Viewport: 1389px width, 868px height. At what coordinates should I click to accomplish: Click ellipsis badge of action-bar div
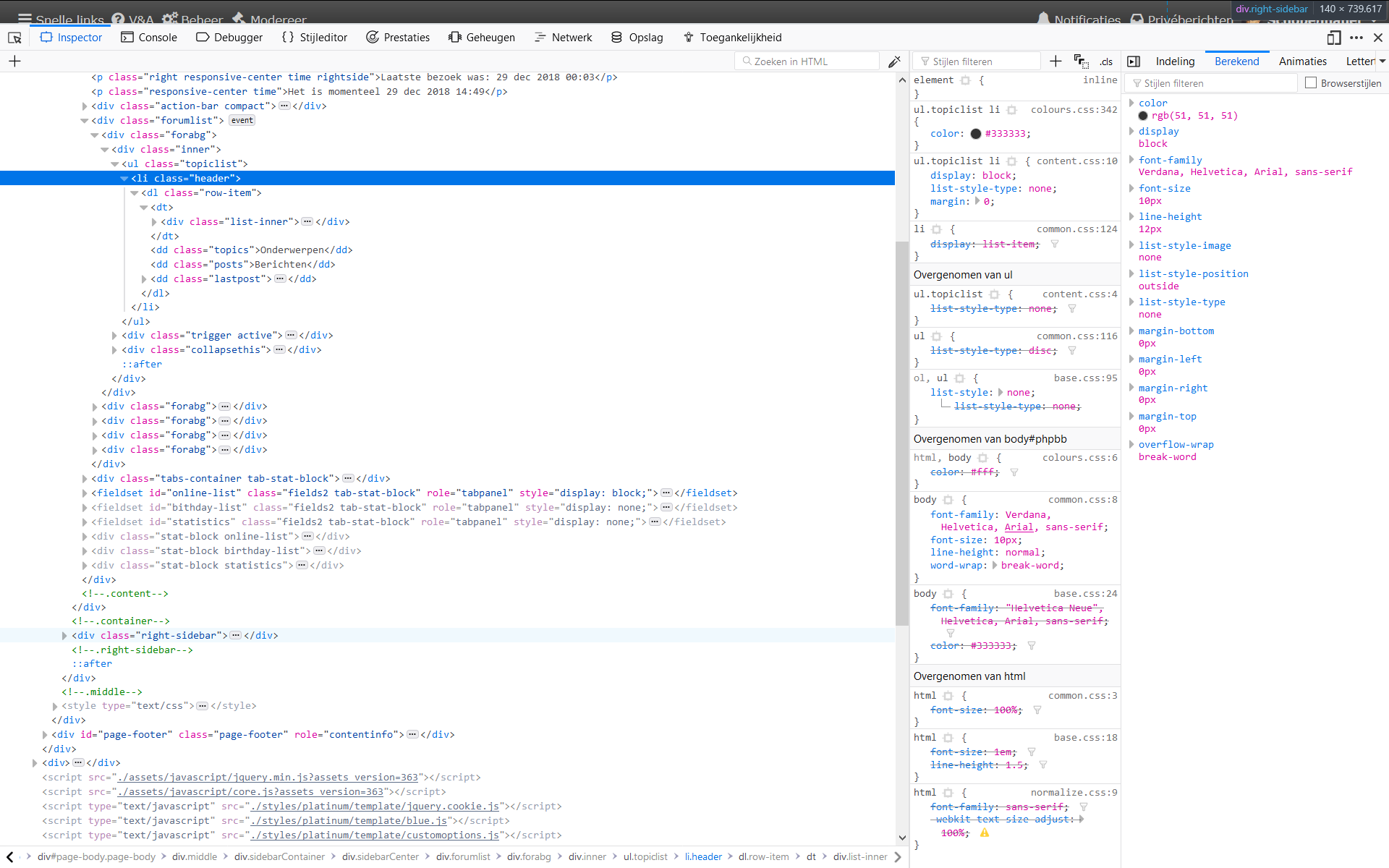tap(284, 106)
